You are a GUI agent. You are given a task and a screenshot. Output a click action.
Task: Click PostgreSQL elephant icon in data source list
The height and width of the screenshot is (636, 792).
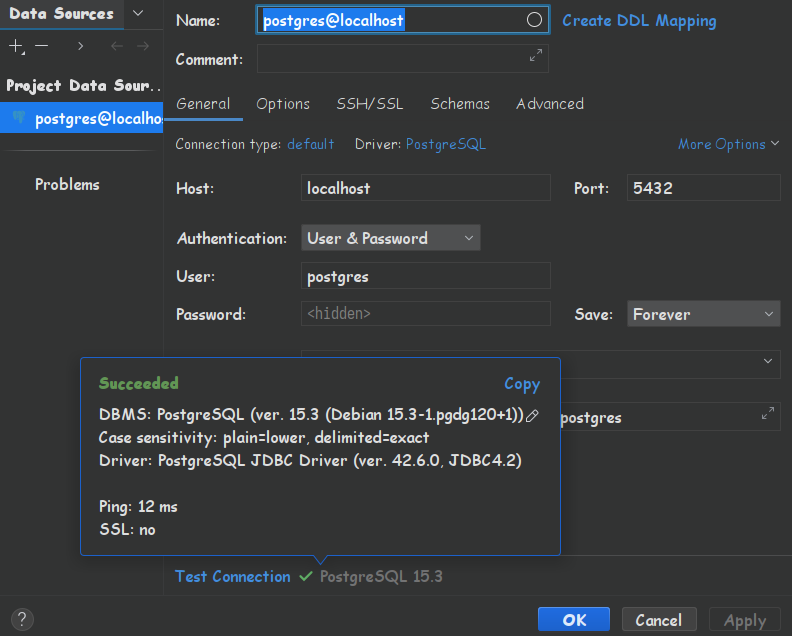(x=19, y=118)
